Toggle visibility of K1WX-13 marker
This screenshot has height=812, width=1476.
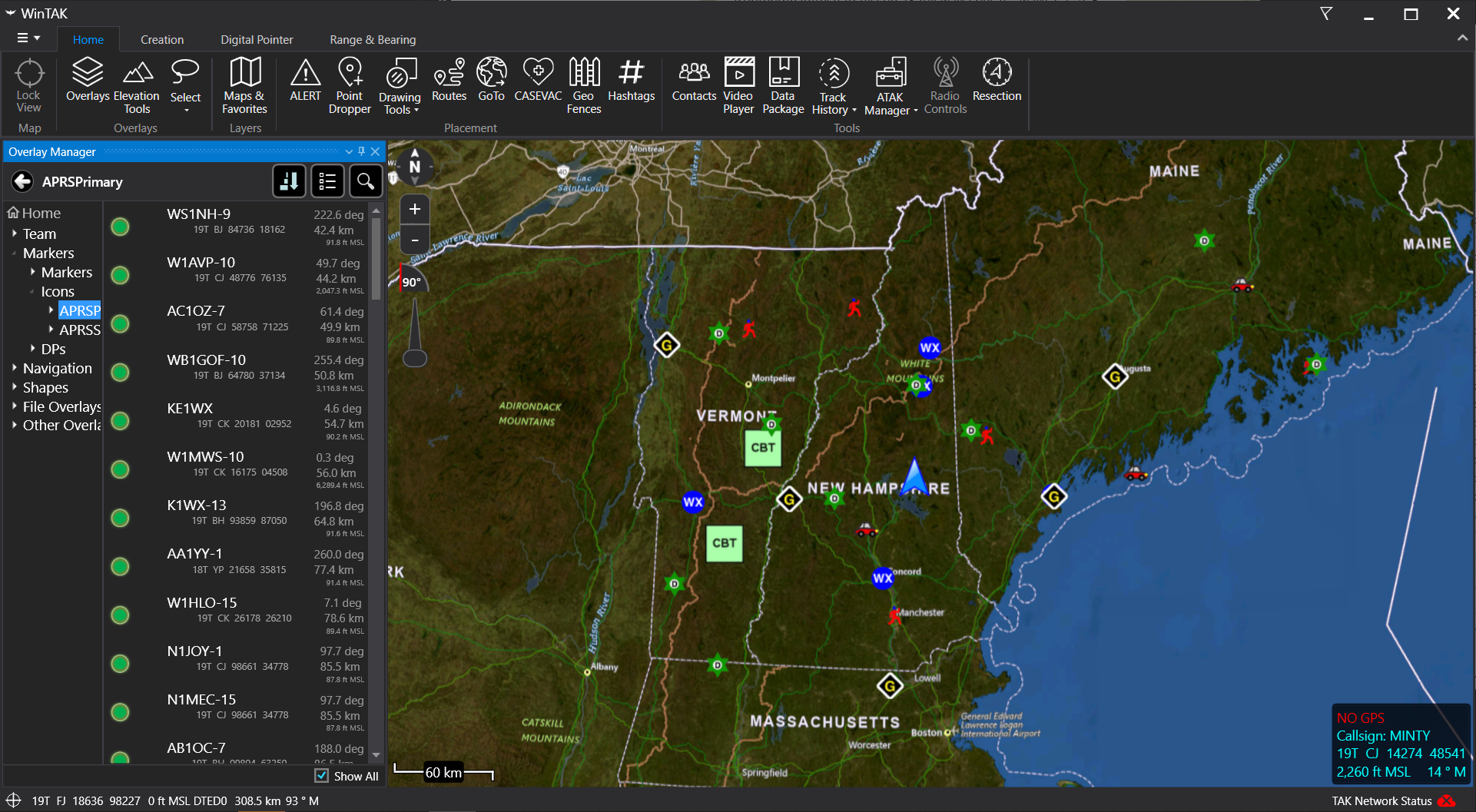coord(120,518)
